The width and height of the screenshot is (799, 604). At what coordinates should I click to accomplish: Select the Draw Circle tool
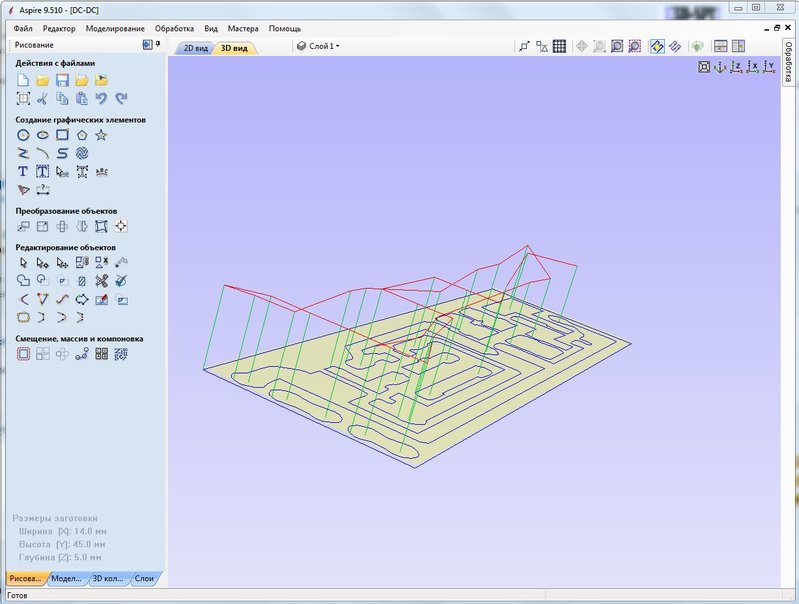pyautogui.click(x=24, y=134)
